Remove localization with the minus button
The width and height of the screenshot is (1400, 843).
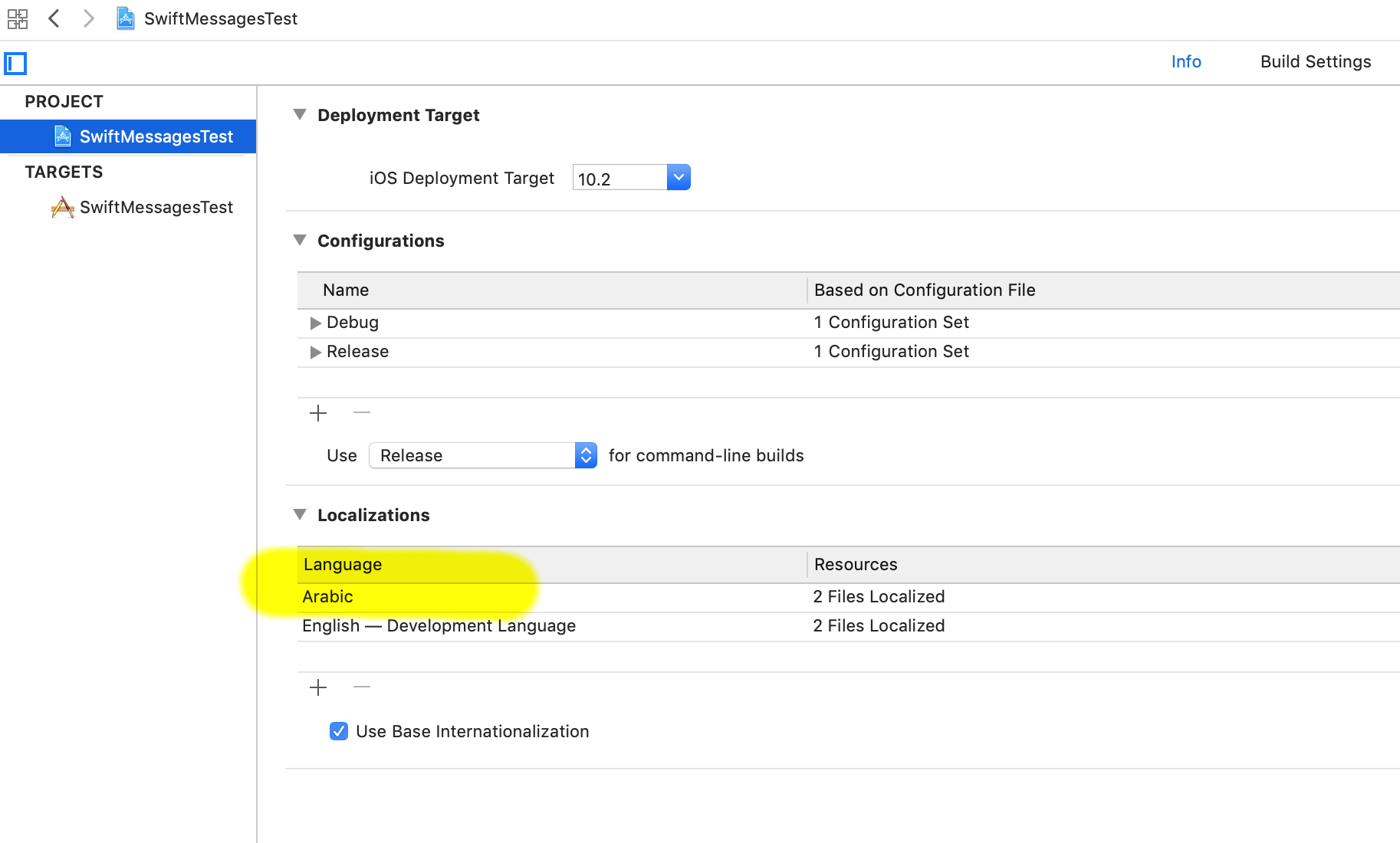click(x=362, y=687)
